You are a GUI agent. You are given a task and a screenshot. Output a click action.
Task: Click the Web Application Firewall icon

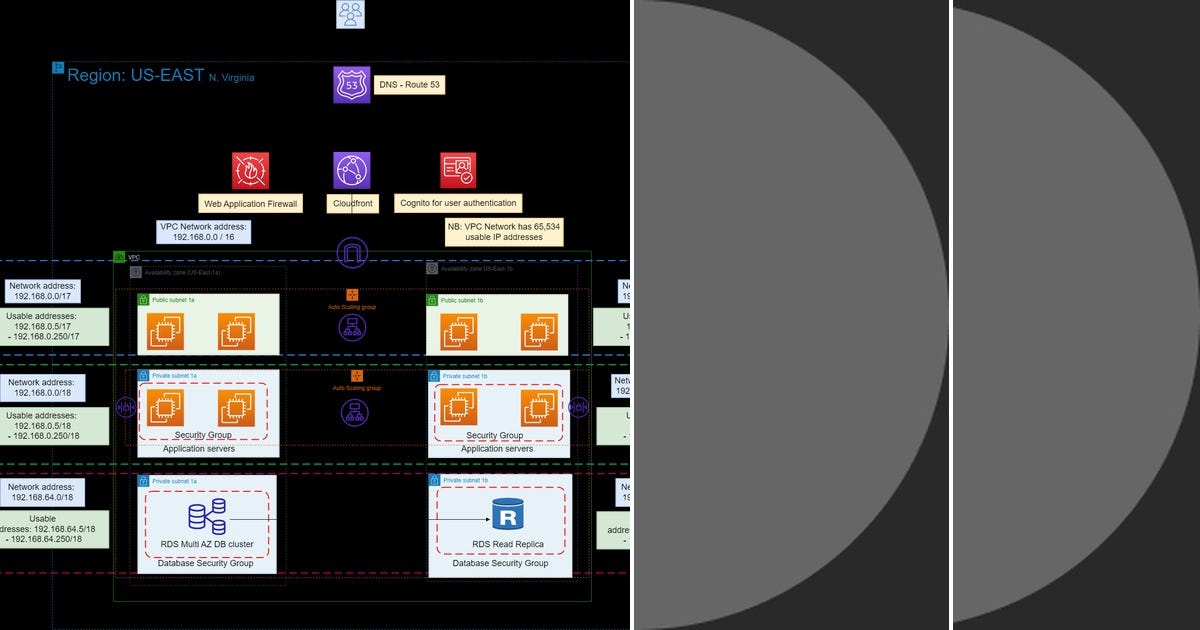tap(249, 170)
